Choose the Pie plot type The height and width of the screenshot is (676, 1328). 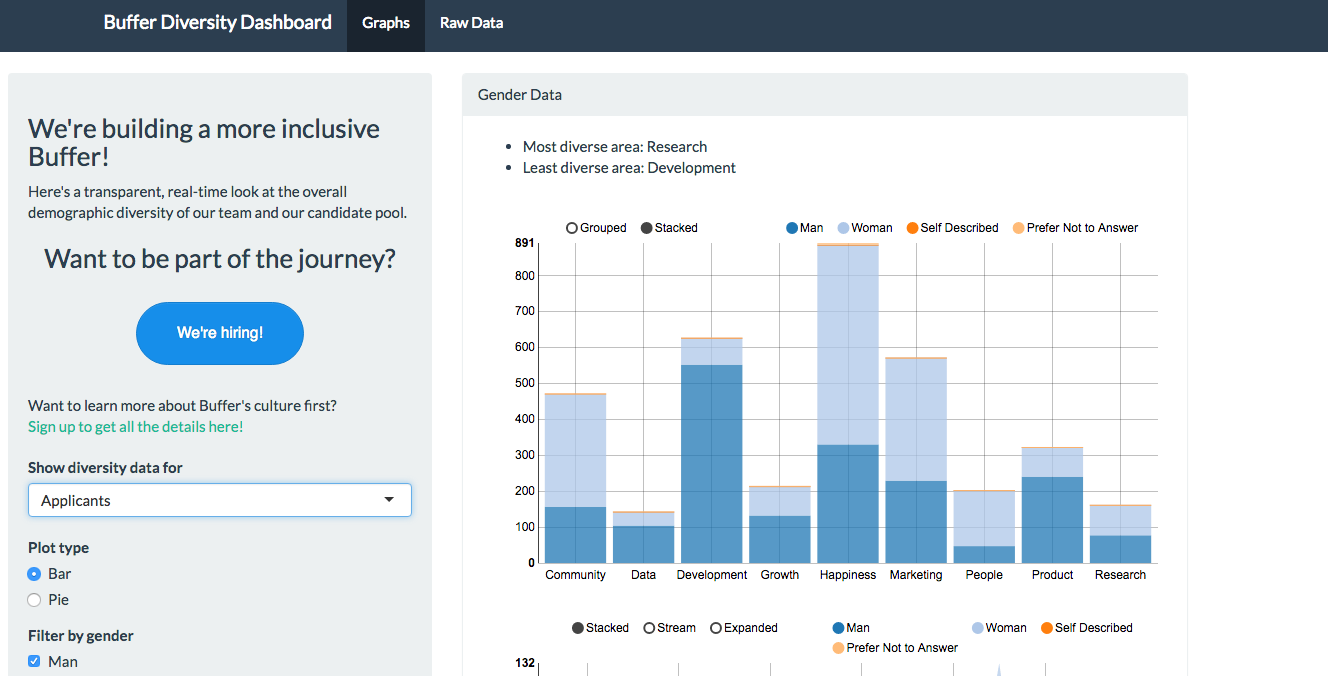point(34,600)
